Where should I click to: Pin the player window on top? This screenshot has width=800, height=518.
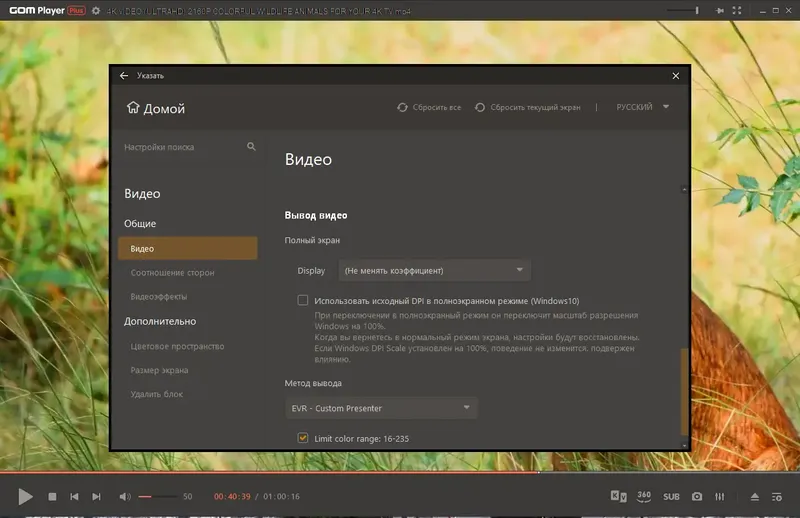pyautogui.click(x=719, y=10)
